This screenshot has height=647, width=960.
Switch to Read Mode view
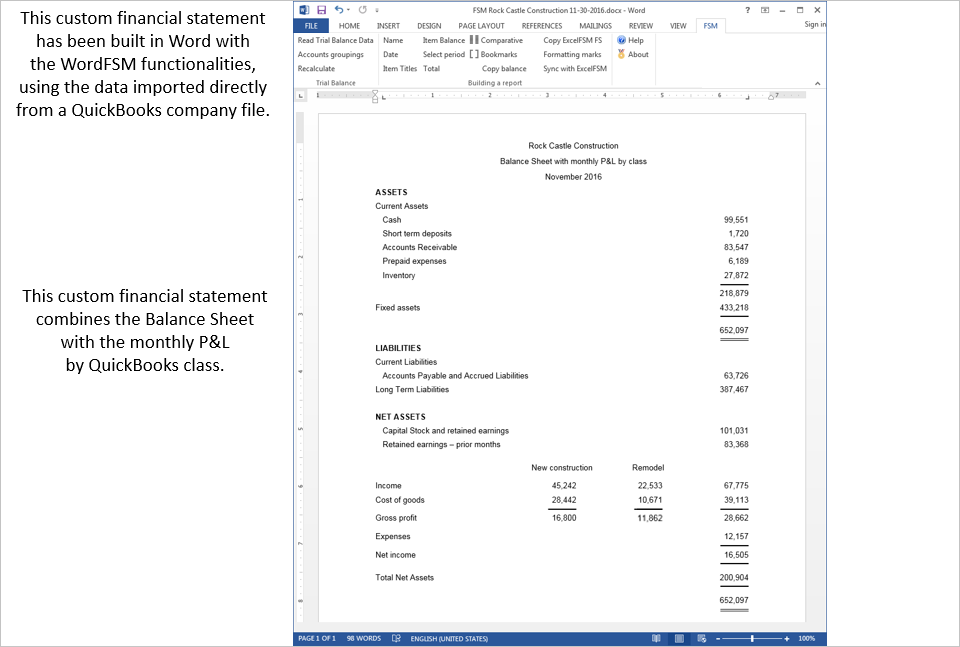(x=656, y=638)
